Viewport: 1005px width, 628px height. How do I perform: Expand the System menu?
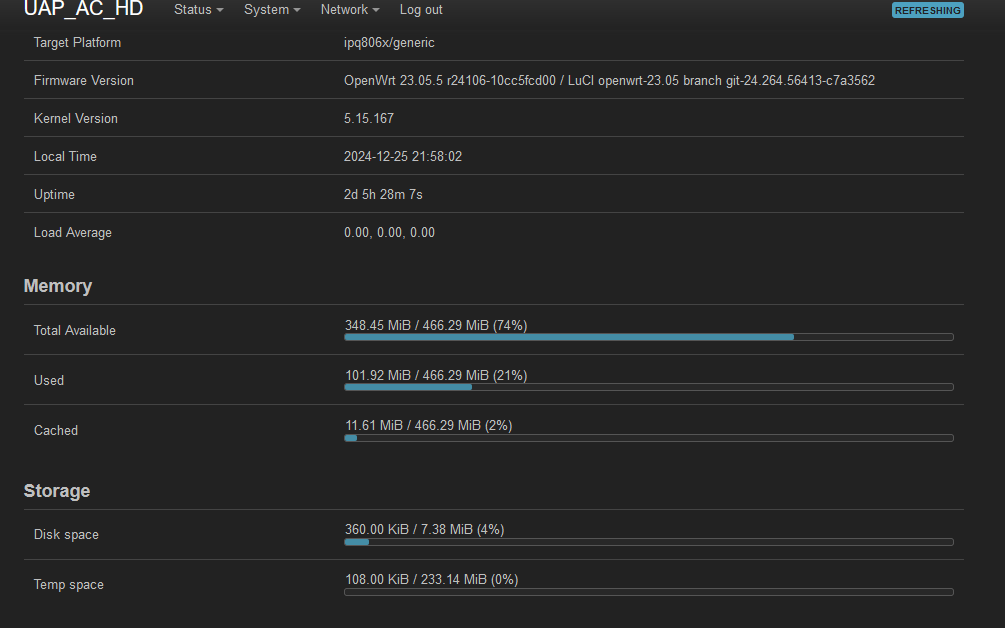click(x=272, y=10)
